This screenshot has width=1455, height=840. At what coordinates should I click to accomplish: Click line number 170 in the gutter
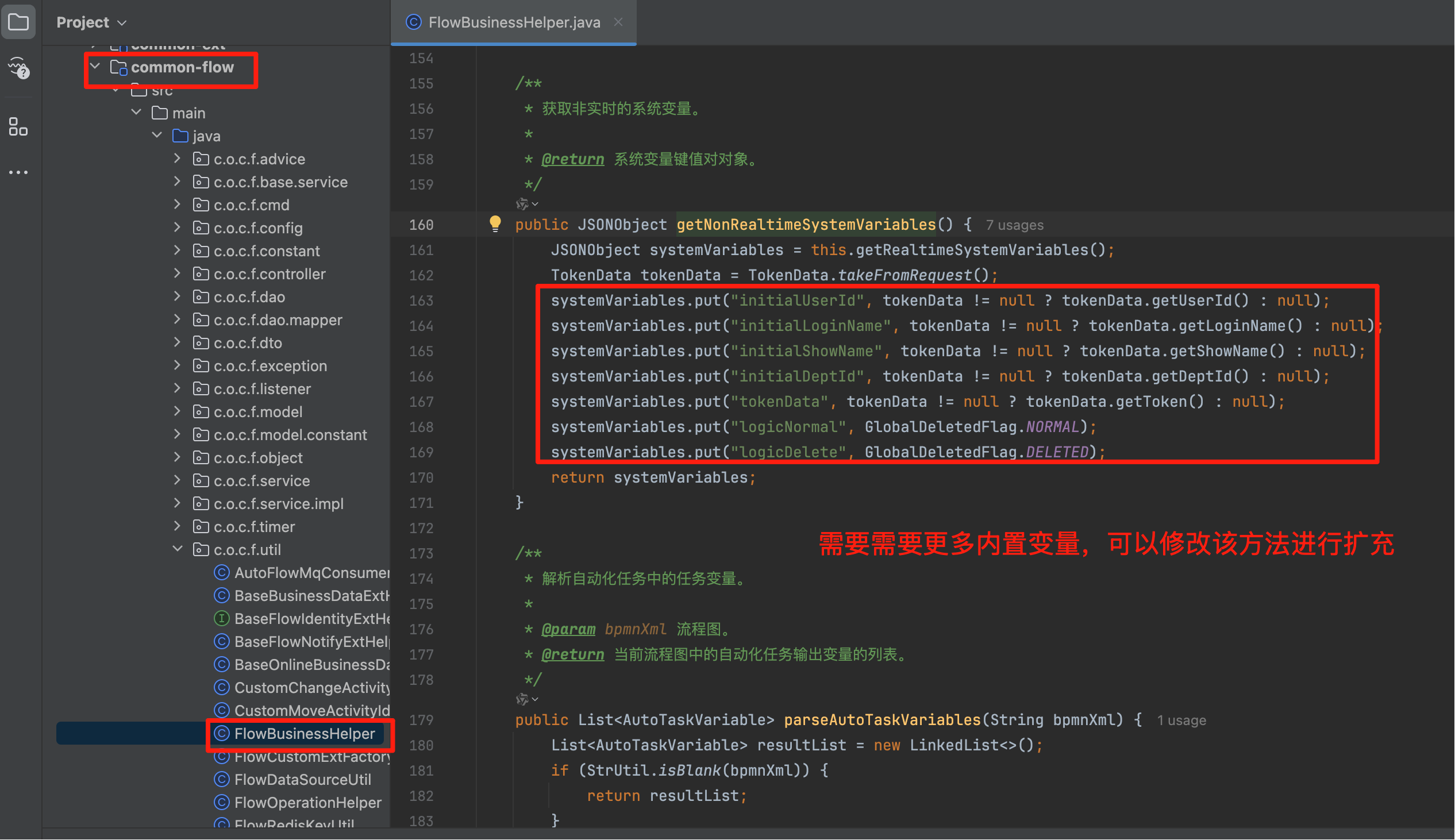[421, 477]
